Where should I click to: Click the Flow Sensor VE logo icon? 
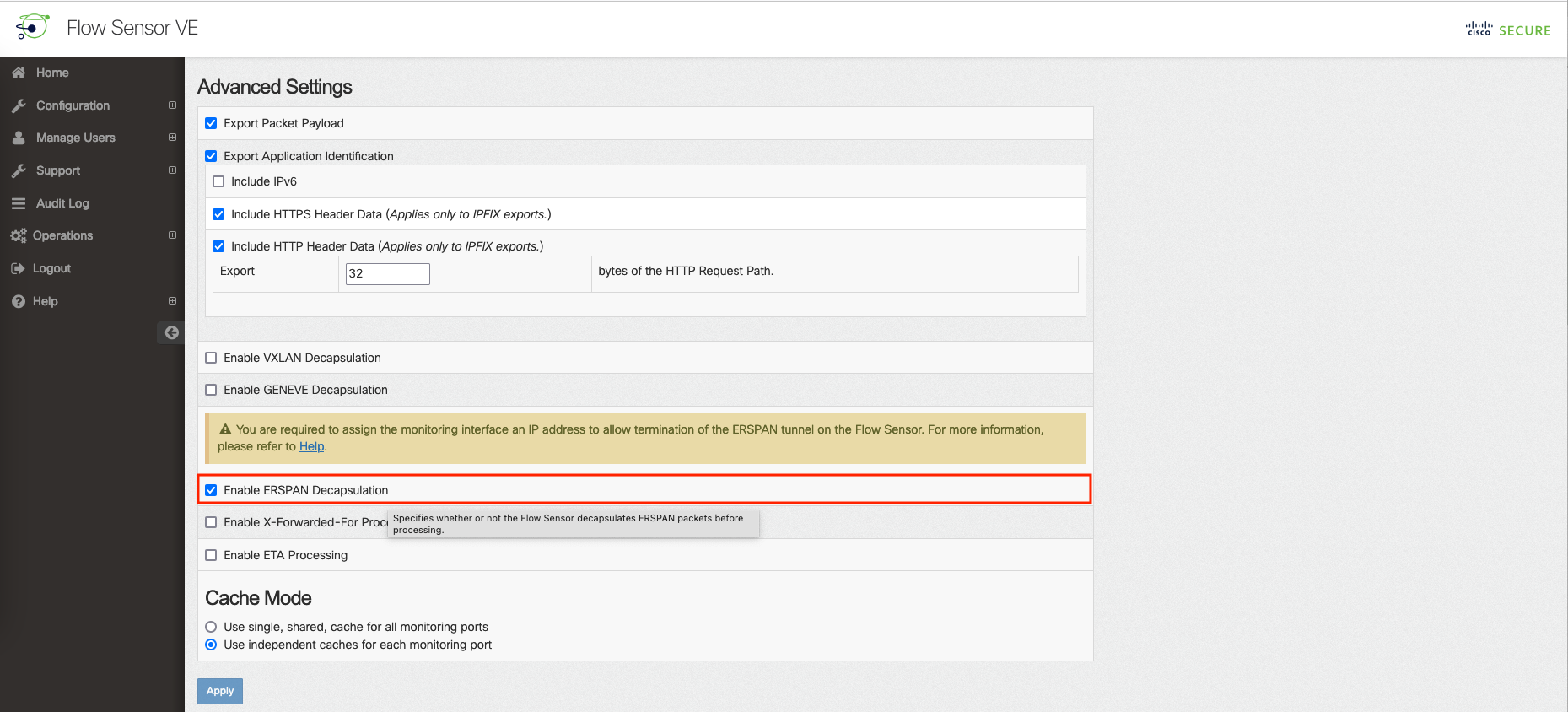coord(32,27)
